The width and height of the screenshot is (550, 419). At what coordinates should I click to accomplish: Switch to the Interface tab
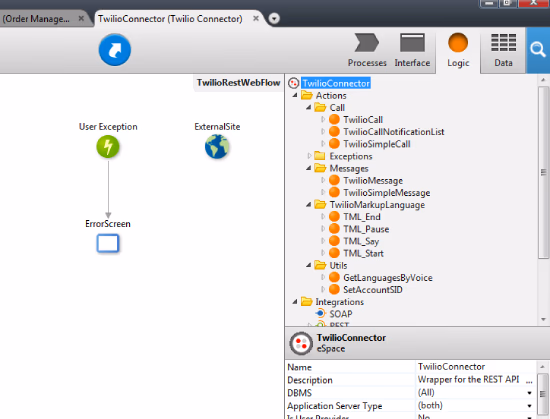point(412,50)
